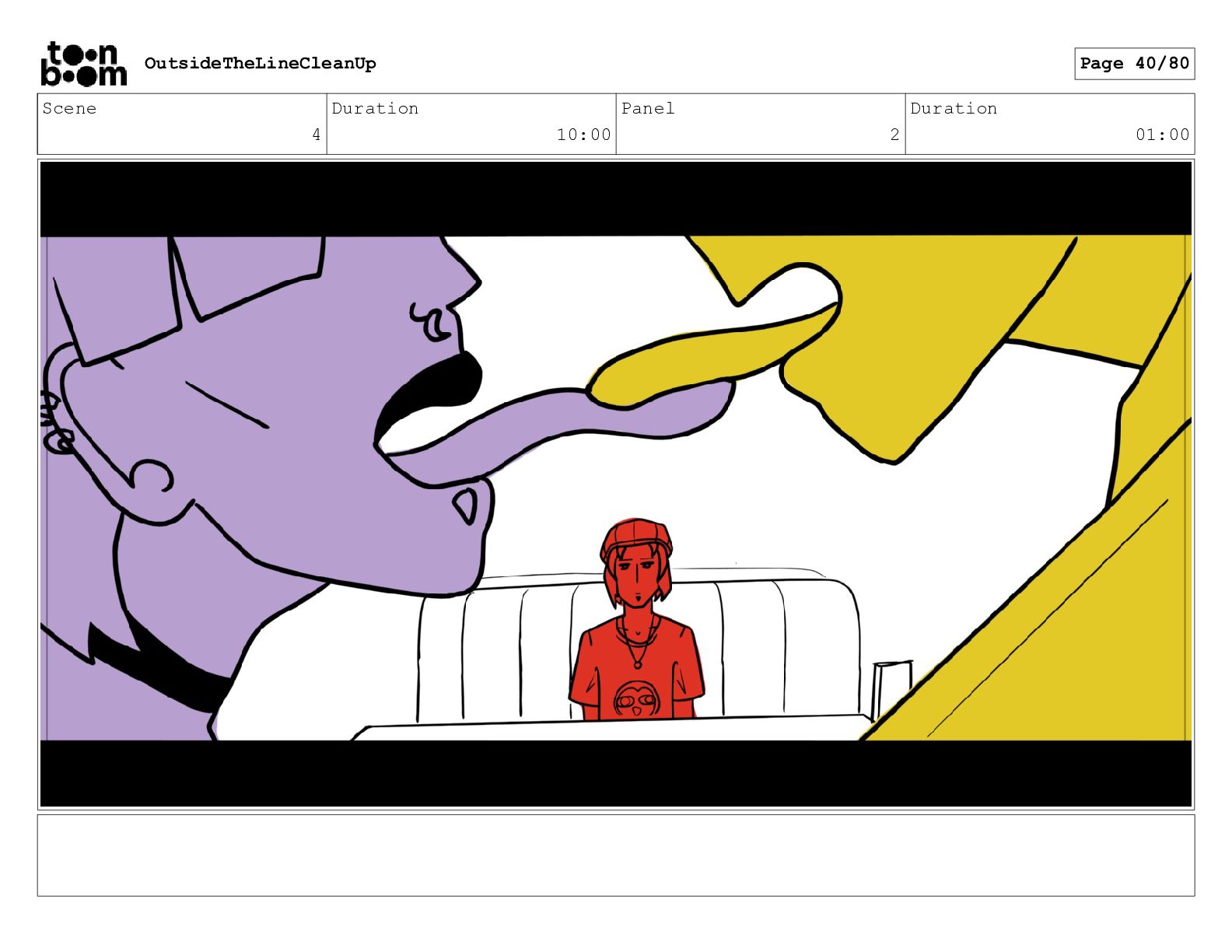Click the scene duration value '10:00'

click(583, 135)
